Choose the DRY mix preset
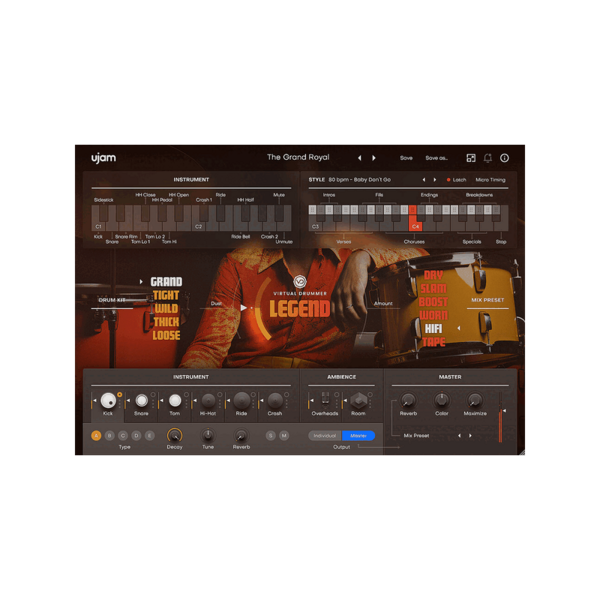The image size is (600, 600). pos(433,275)
